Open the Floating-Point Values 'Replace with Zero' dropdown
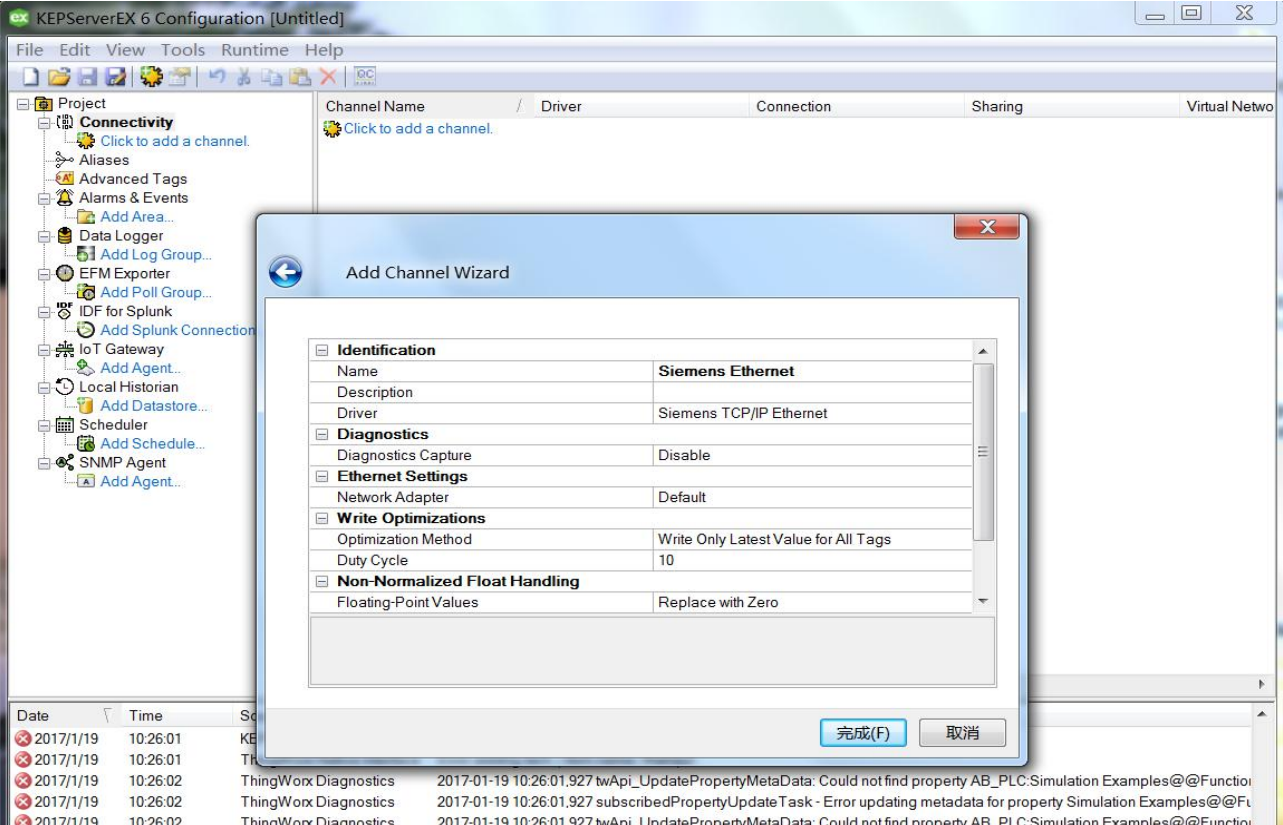 point(812,602)
